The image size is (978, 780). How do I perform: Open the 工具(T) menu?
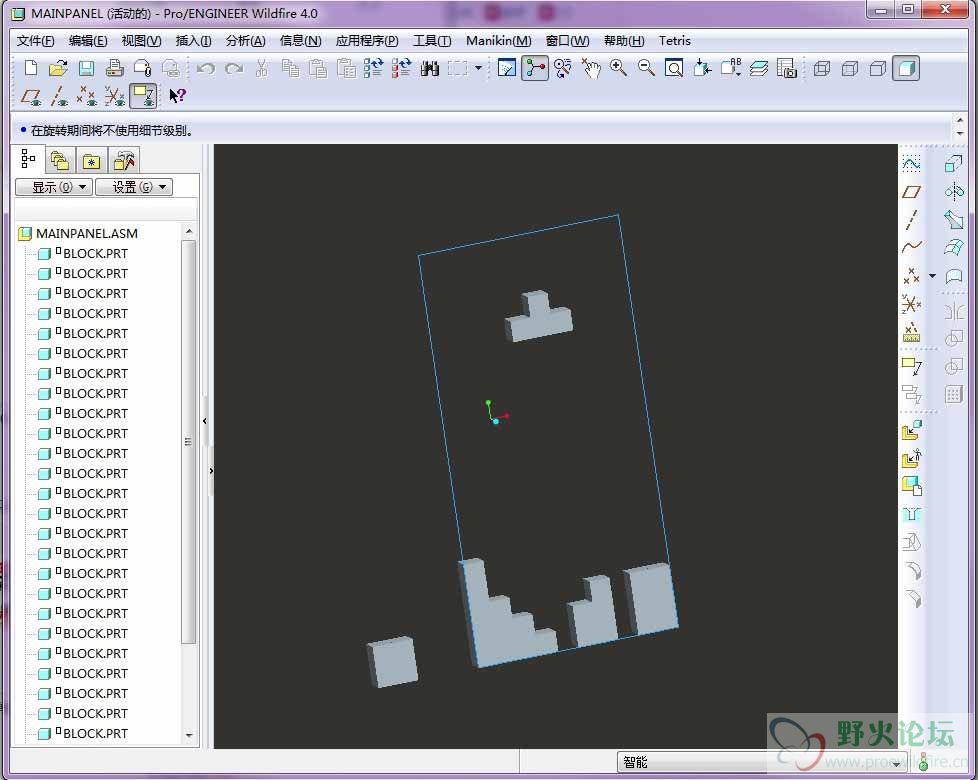[x=432, y=41]
